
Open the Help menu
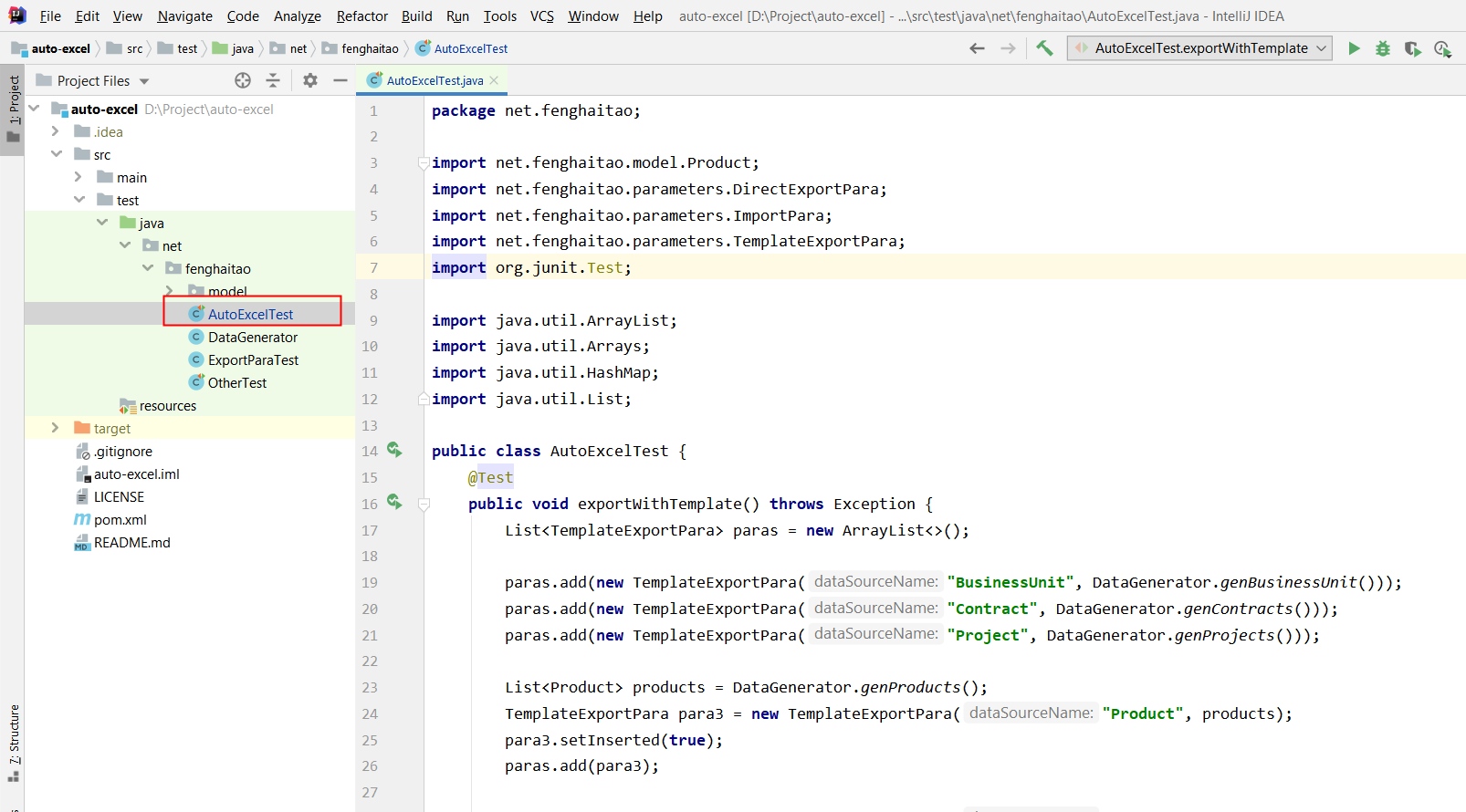click(648, 16)
